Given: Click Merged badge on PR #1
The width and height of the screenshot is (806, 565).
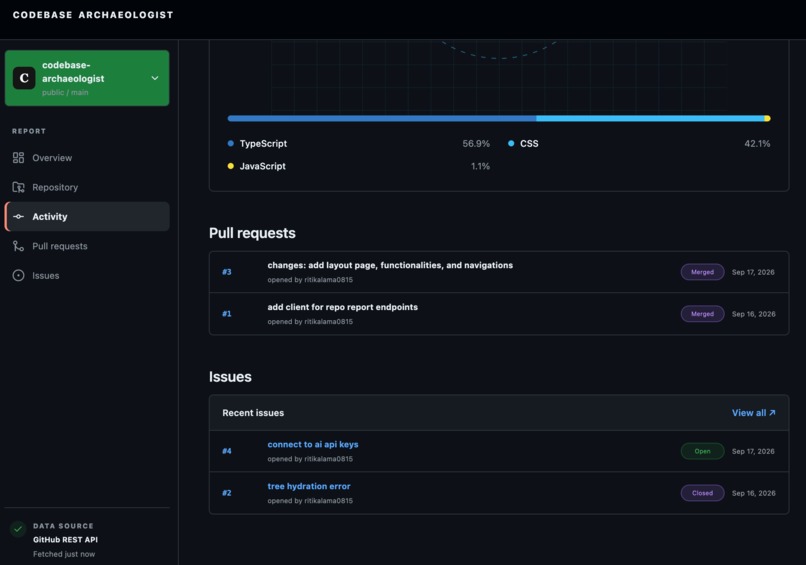Looking at the screenshot, I should pos(703,314).
